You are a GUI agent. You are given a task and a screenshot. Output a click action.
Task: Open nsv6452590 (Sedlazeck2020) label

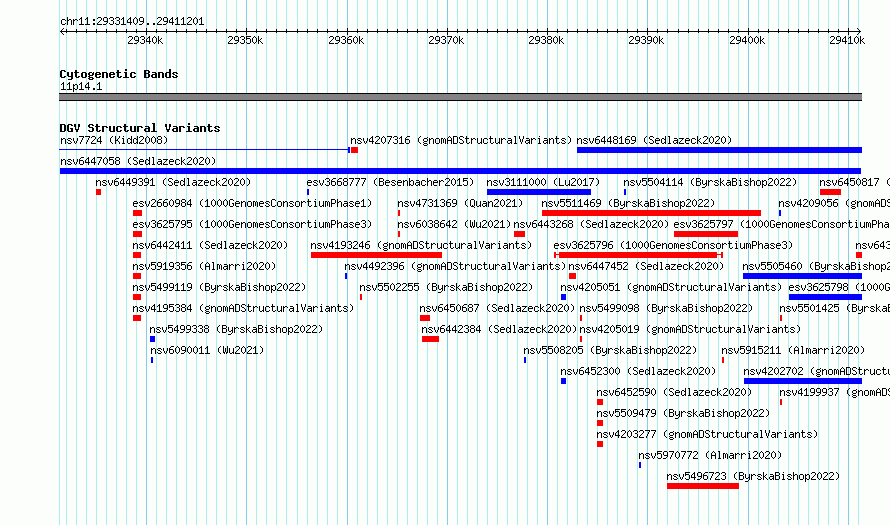tap(674, 392)
